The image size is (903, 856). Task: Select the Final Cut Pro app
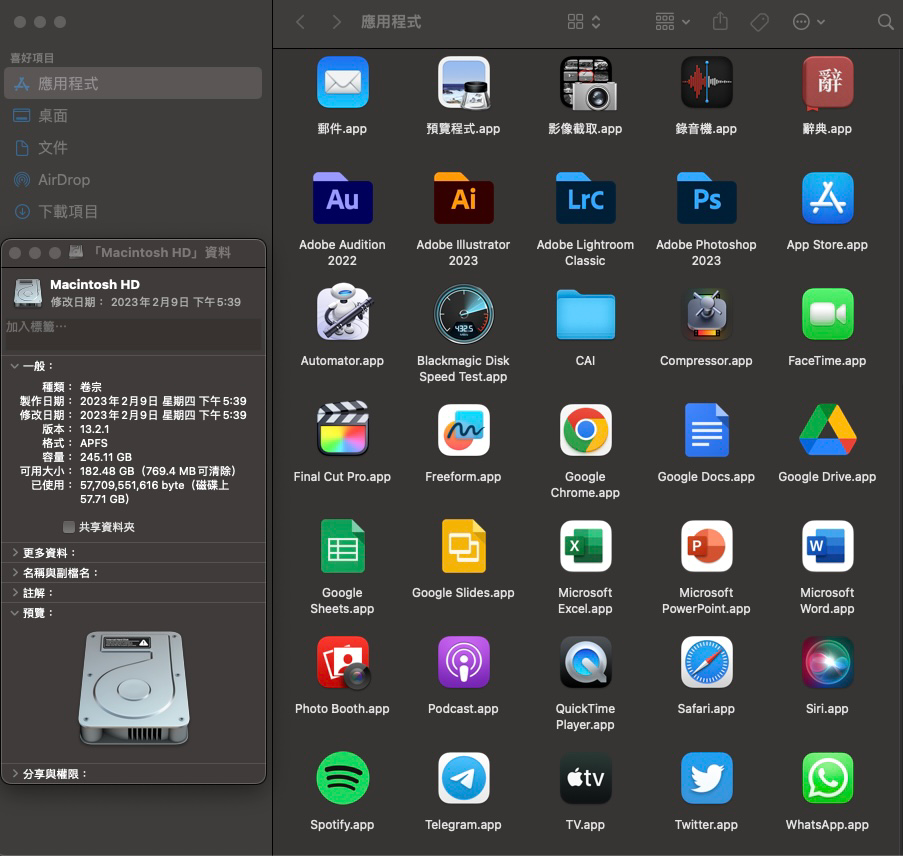click(343, 429)
